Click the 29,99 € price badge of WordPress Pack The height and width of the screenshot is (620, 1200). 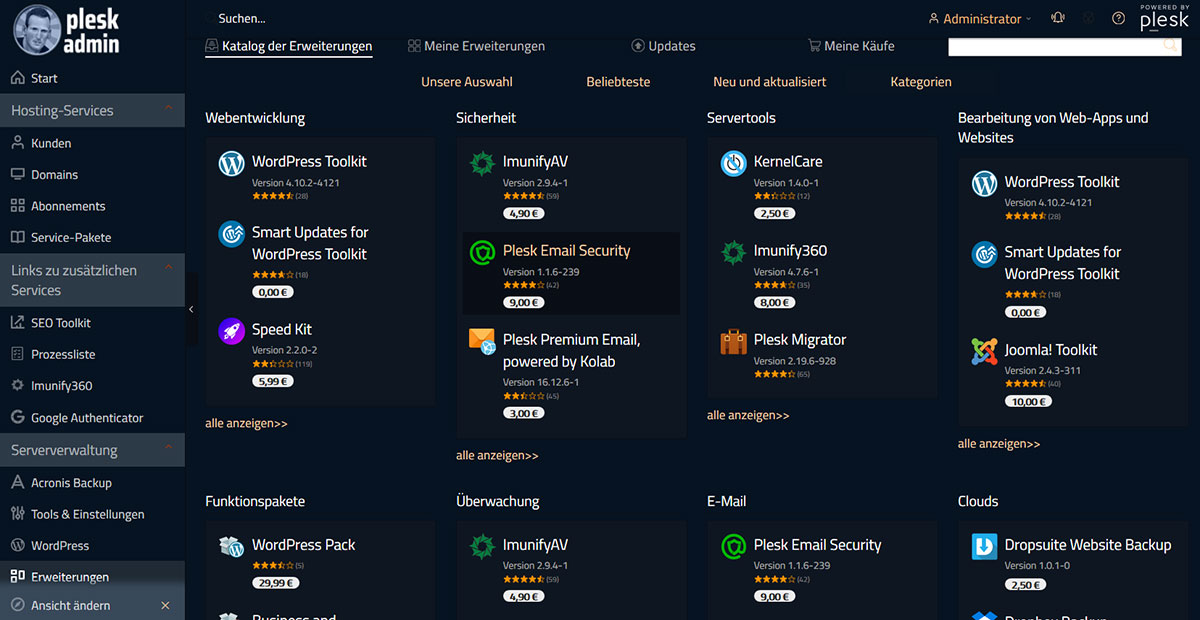click(x=275, y=583)
